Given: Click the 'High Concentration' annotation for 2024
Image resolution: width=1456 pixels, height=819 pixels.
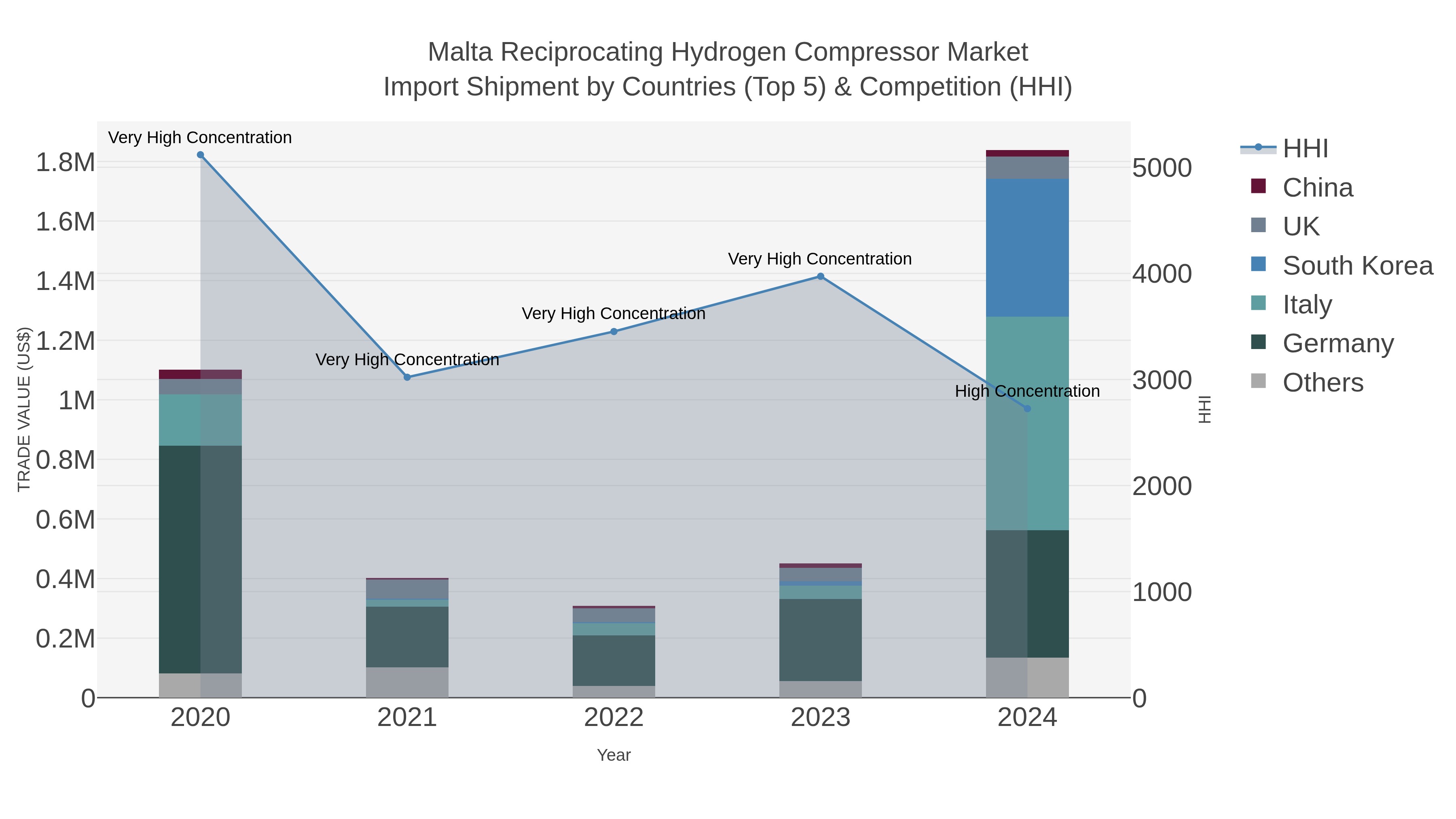Looking at the screenshot, I should pos(1028,391).
